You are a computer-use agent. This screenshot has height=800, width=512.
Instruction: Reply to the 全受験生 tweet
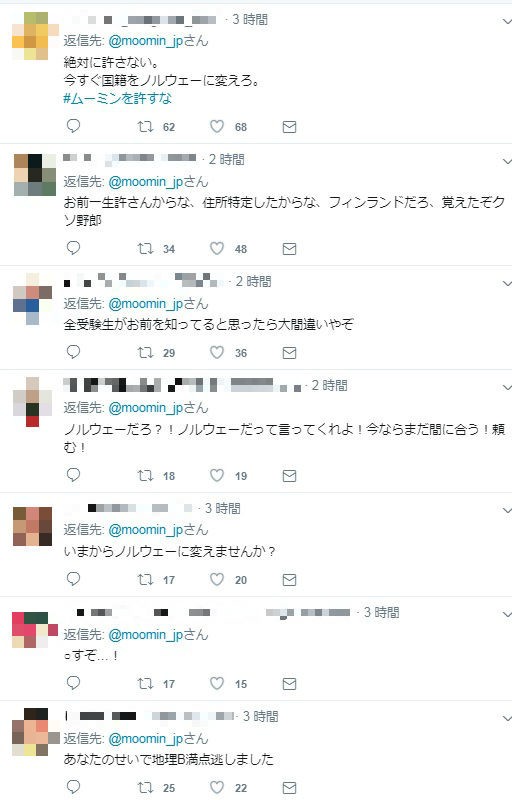click(73, 352)
